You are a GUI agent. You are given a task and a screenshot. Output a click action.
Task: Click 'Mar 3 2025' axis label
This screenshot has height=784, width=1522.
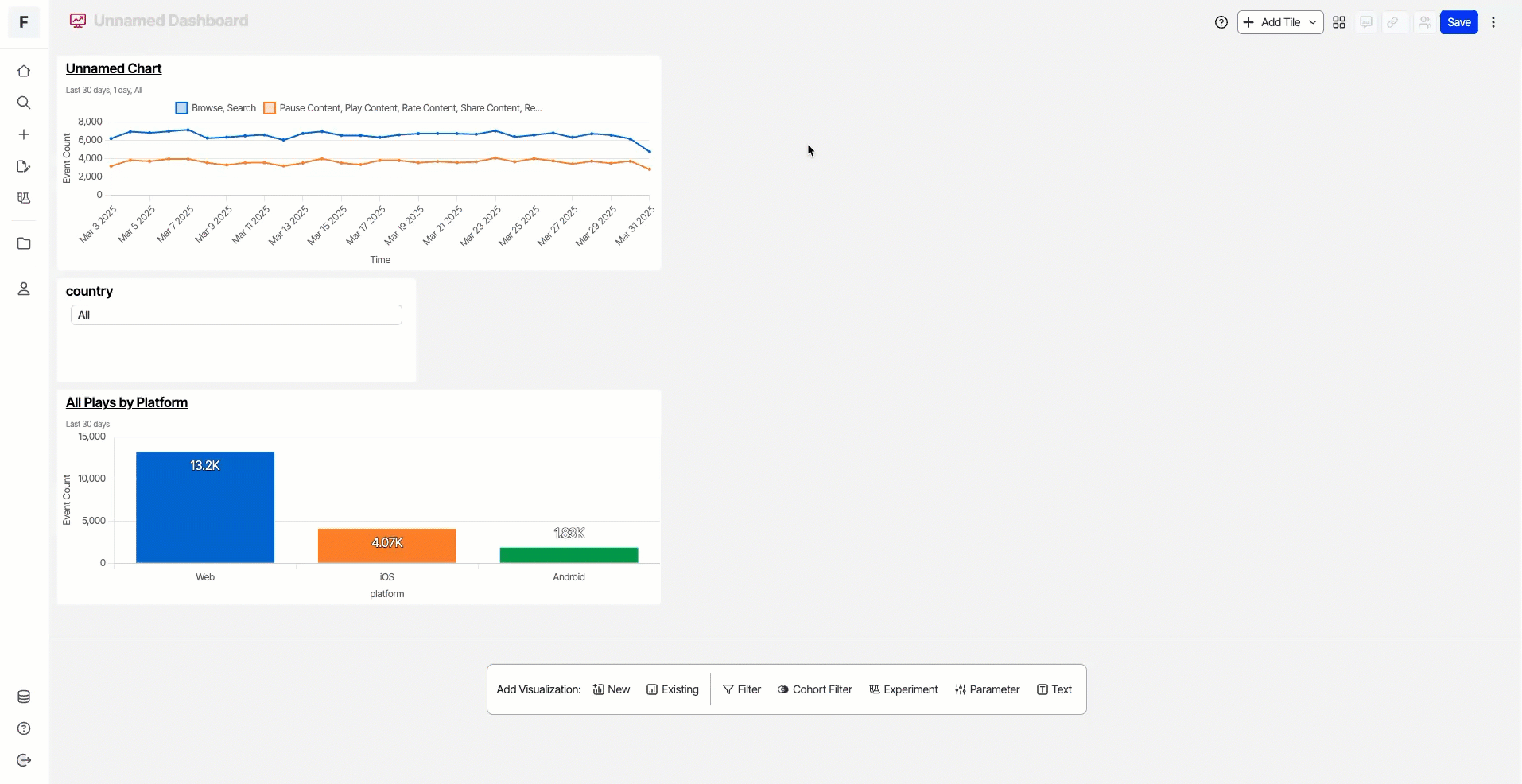[99, 223]
